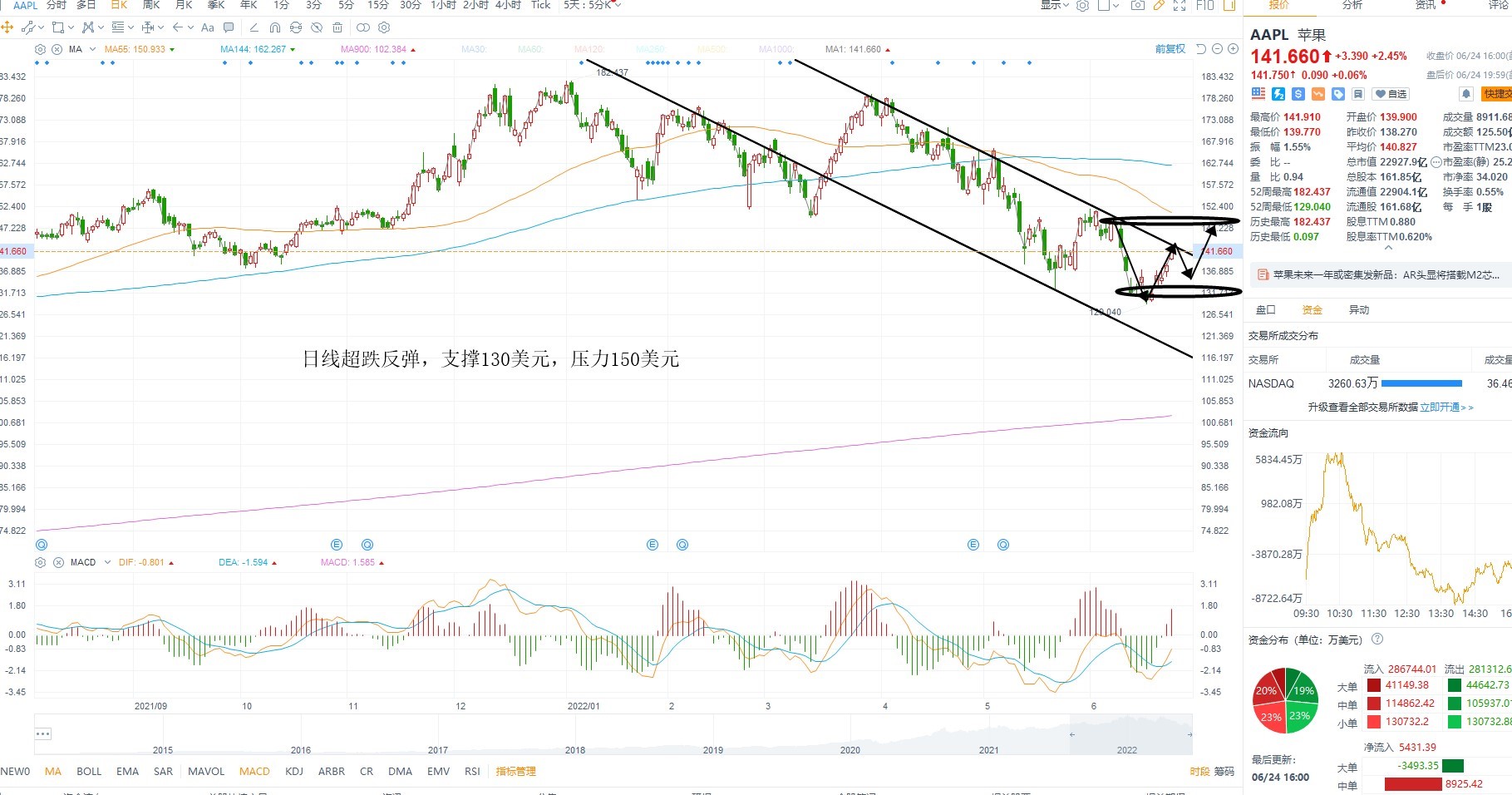Viewport: 1512px width, 795px height.
Task: Enable the KDJ sub-indicator
Action: (294, 771)
